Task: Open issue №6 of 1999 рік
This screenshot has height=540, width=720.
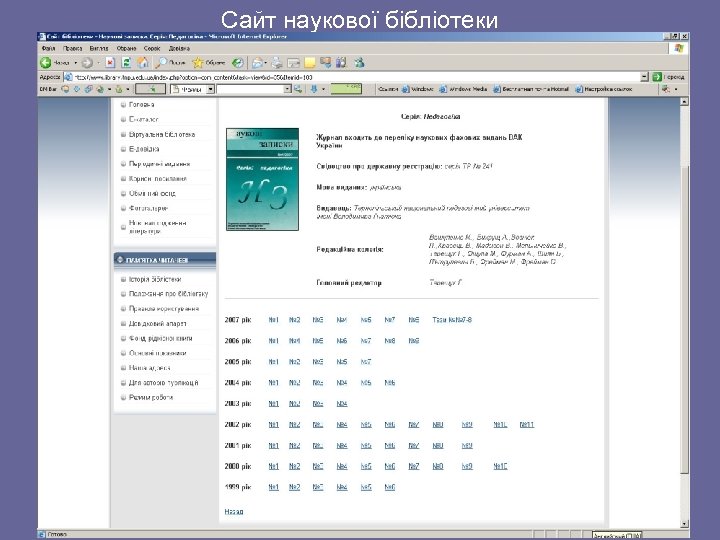Action: [389, 487]
